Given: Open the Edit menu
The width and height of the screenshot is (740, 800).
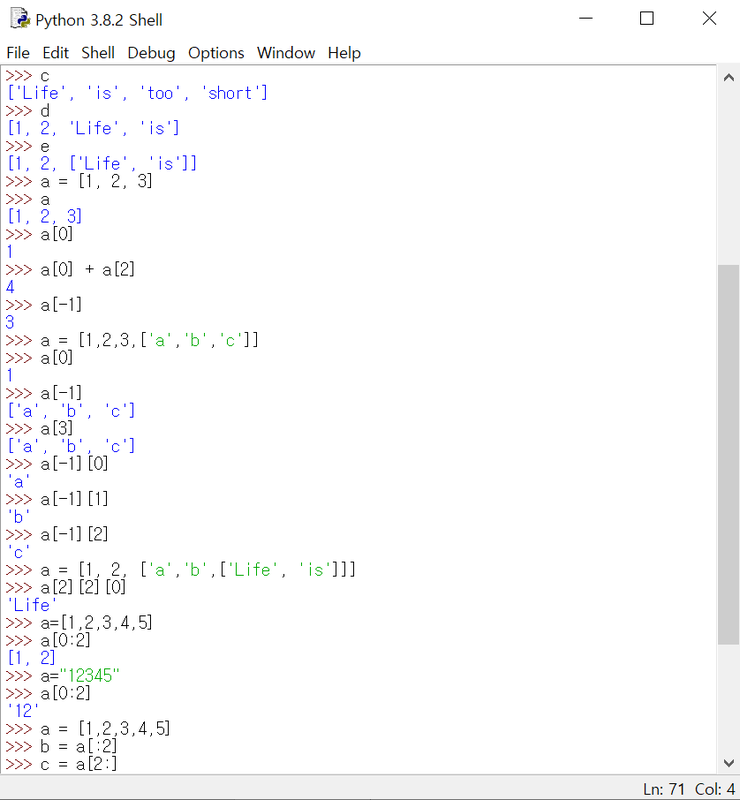Looking at the screenshot, I should [55, 53].
